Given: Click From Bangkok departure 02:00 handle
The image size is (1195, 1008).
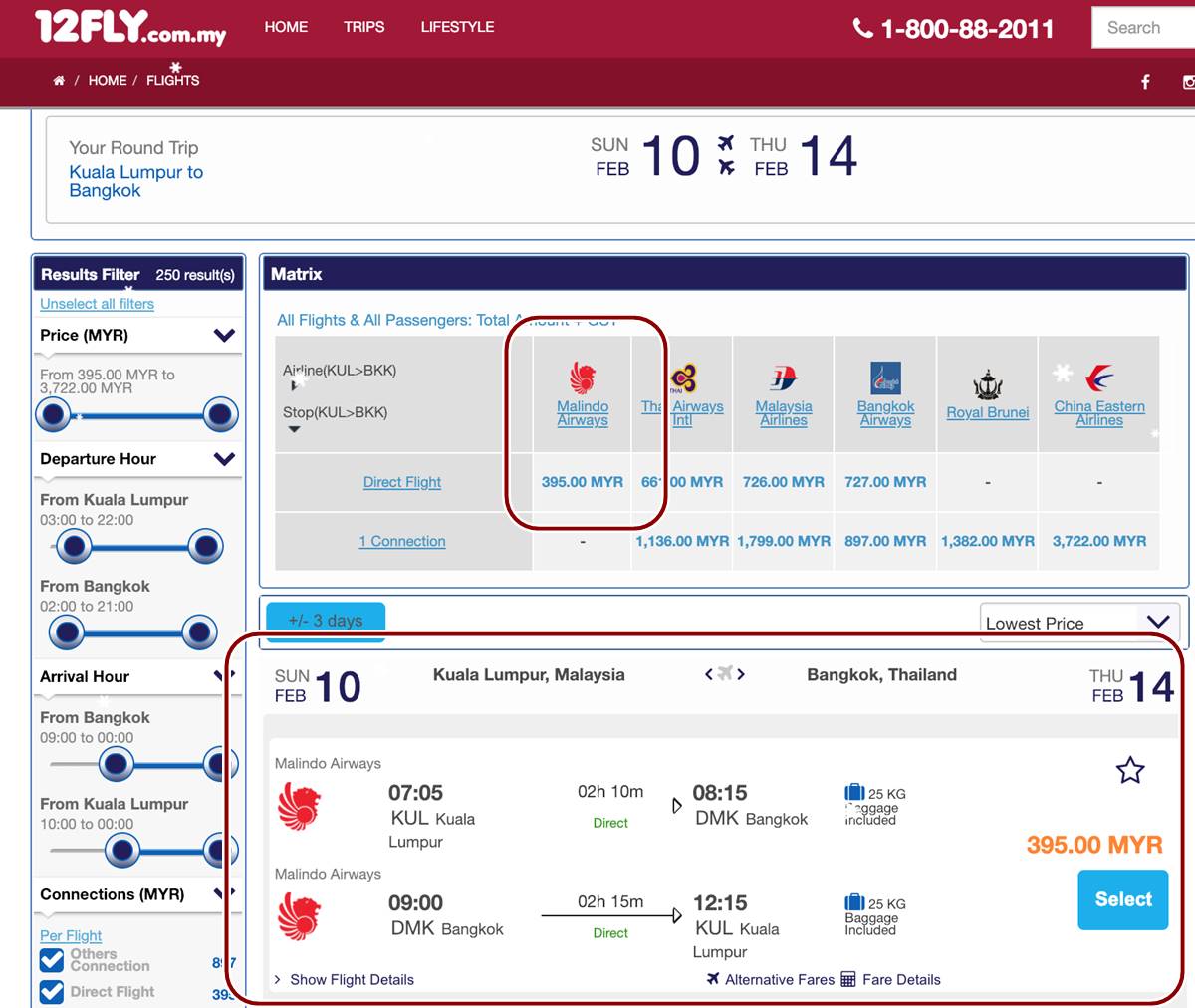Looking at the screenshot, I should [x=67, y=631].
